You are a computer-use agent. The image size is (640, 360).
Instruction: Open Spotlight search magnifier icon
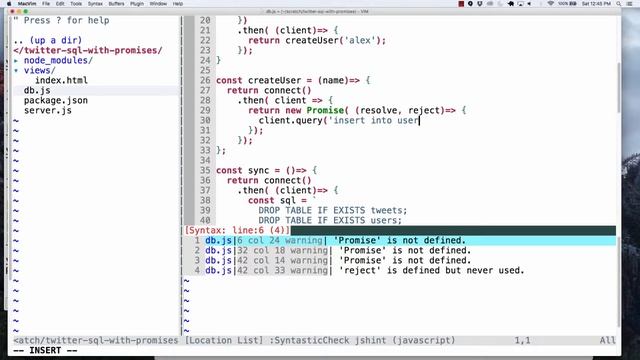pos(619,4)
